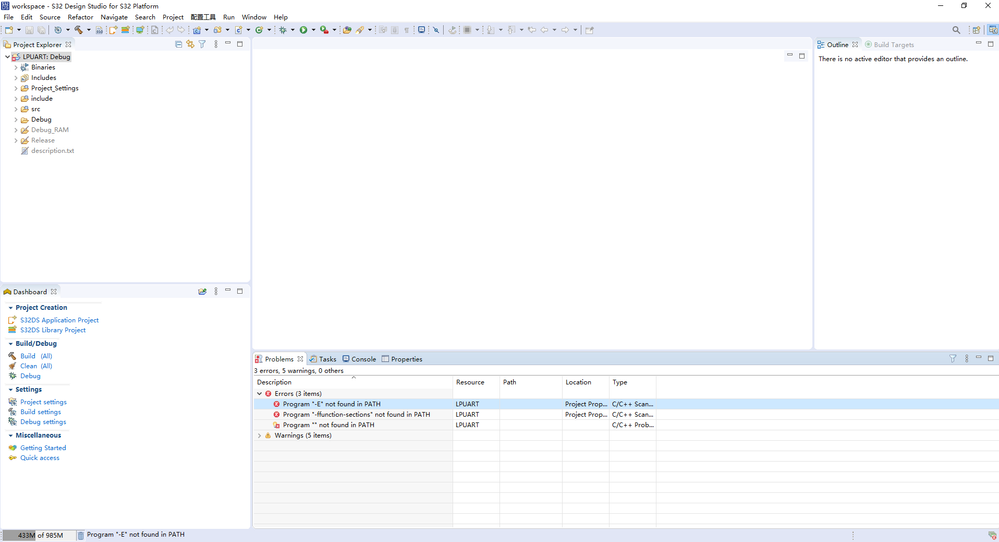This screenshot has height=542, width=999.
Task: Click the C/C++ perspective icon
Action: 993,30
